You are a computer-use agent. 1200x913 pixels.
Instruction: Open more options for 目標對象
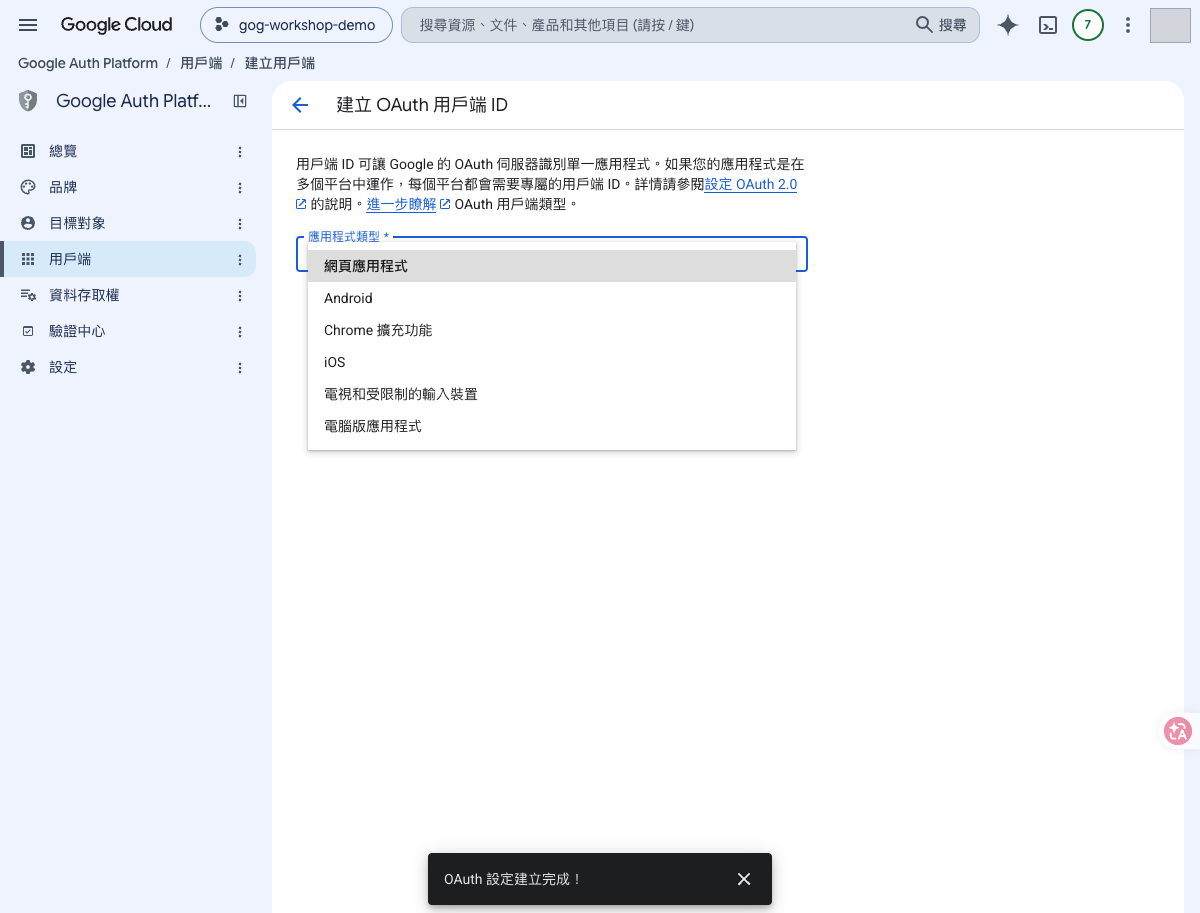240,223
